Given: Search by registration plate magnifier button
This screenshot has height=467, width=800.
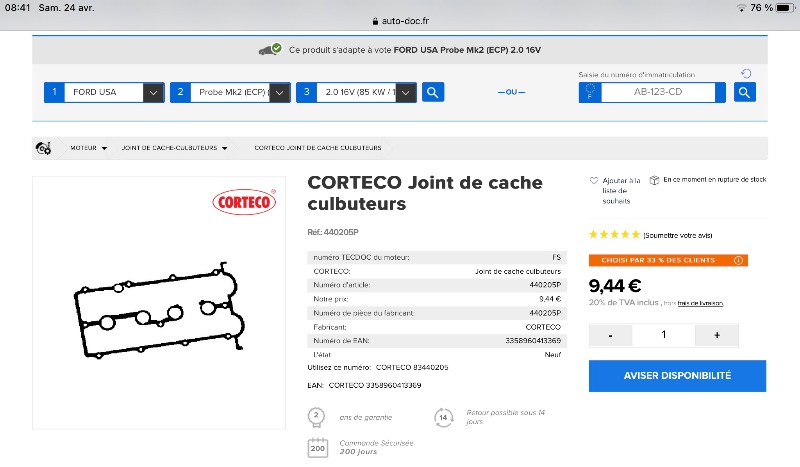Looking at the screenshot, I should (x=744, y=92).
